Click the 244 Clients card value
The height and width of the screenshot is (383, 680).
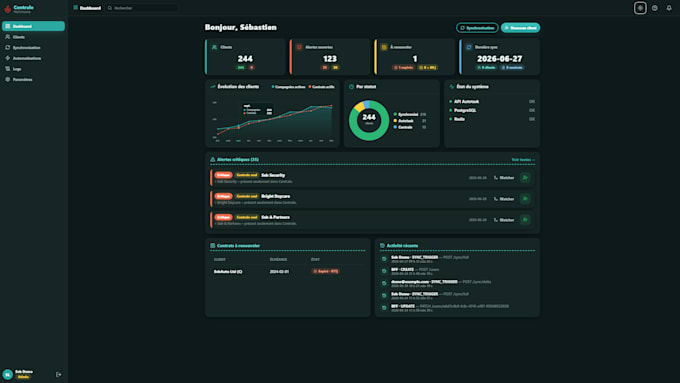pyautogui.click(x=245, y=59)
